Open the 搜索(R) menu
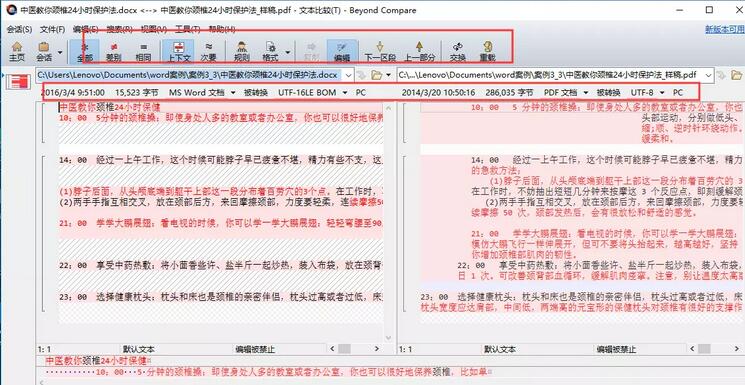745x385 pixels. point(120,29)
